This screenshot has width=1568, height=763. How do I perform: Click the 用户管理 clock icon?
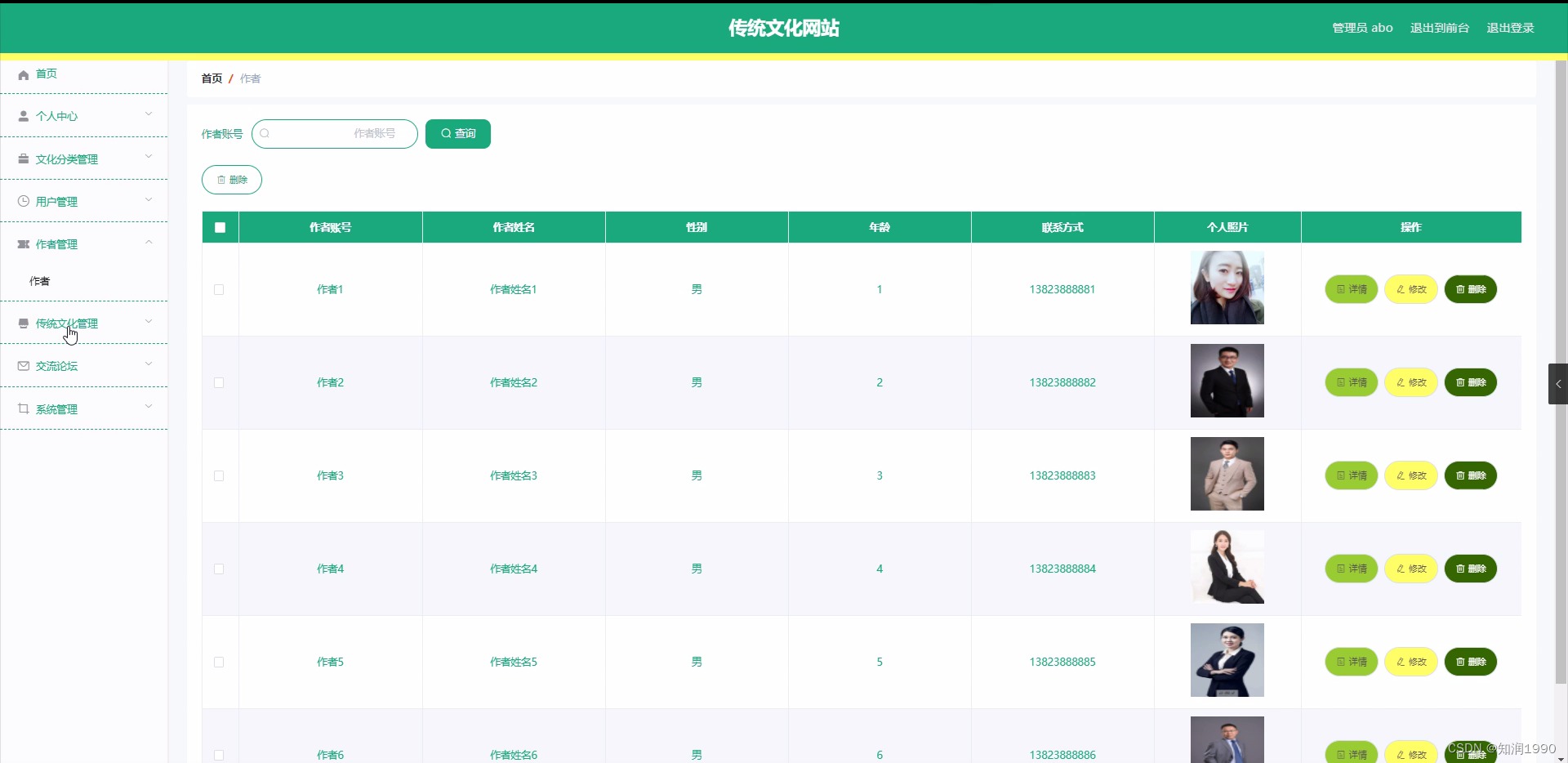(x=23, y=200)
